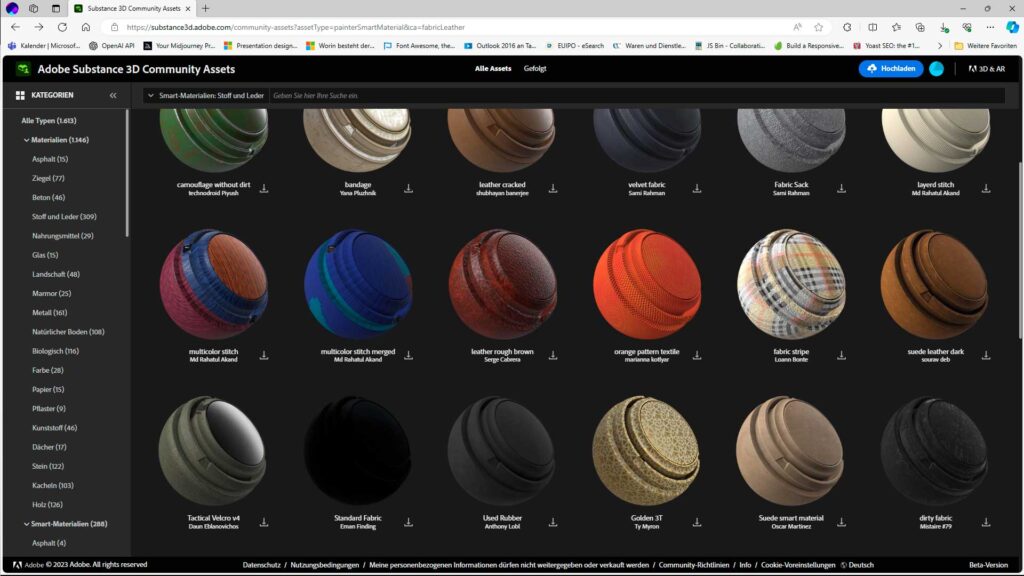Download the multicolor stitch material
The height and width of the screenshot is (576, 1024).
point(264,355)
